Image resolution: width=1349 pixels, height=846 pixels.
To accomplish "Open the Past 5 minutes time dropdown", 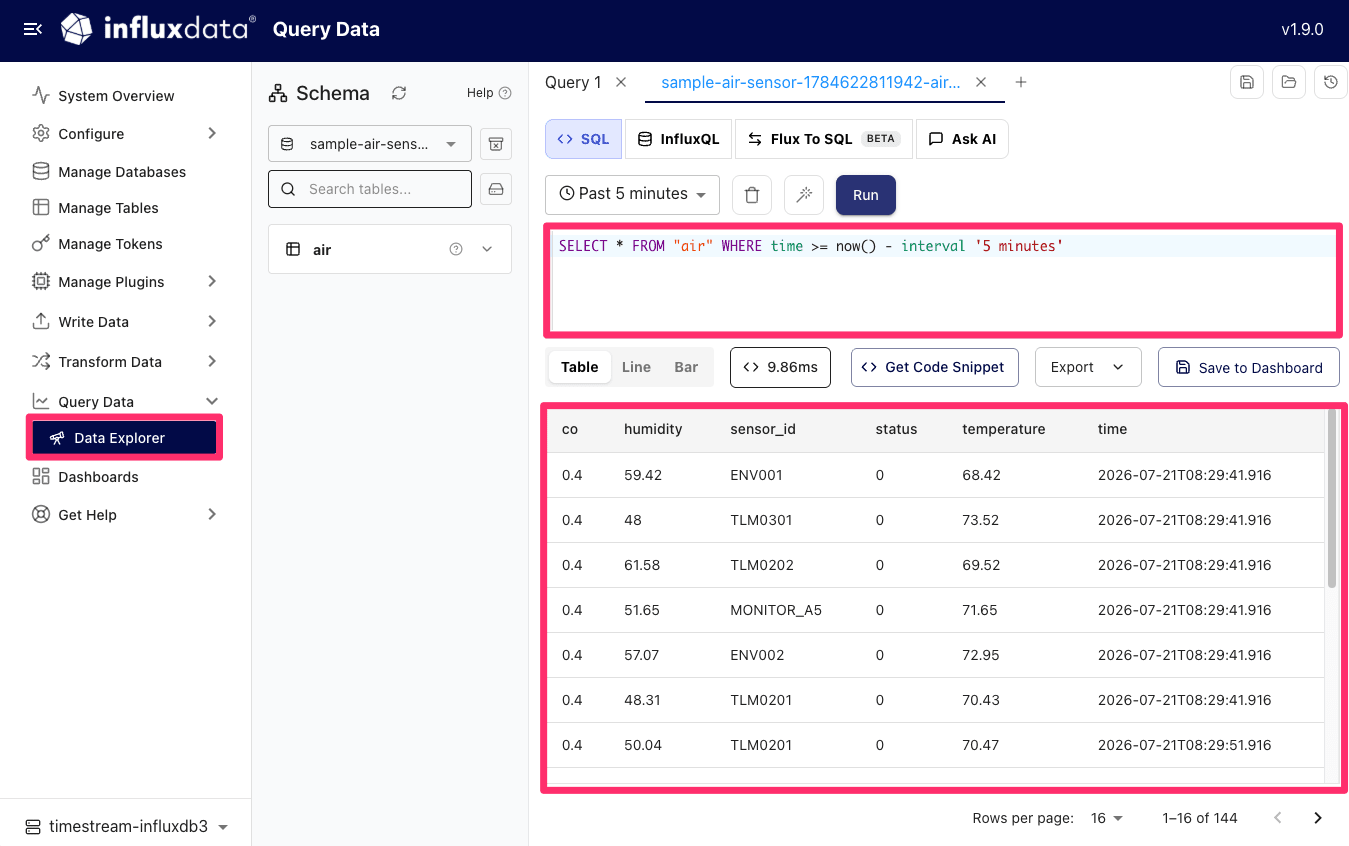I will [632, 194].
